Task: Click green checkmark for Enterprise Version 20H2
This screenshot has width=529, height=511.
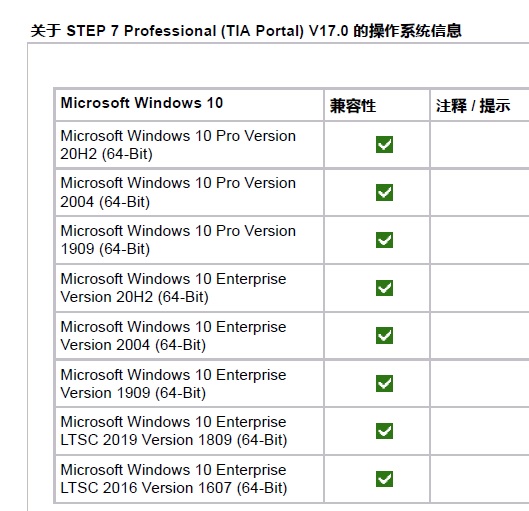Action: coord(384,288)
